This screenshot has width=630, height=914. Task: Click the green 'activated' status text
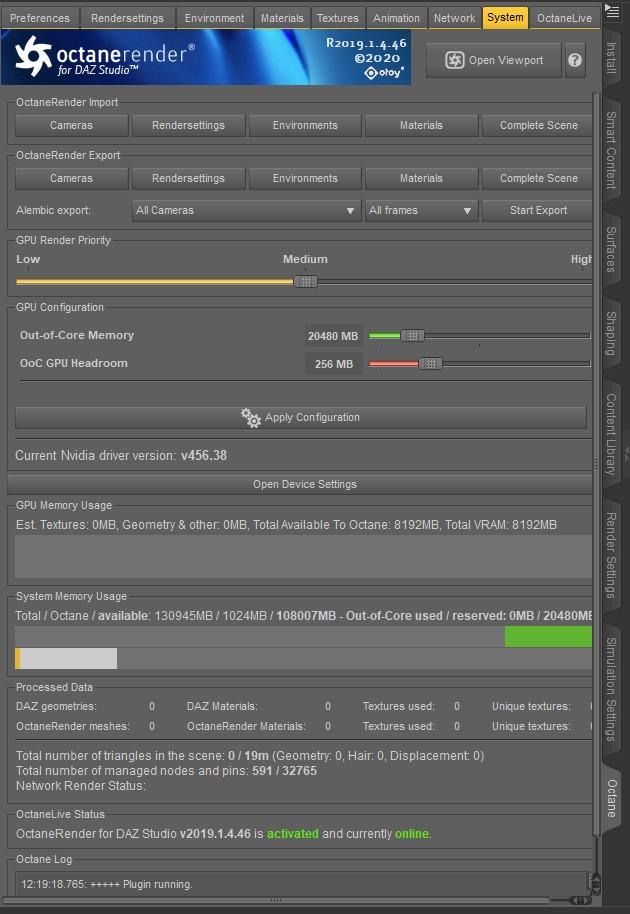click(293, 834)
